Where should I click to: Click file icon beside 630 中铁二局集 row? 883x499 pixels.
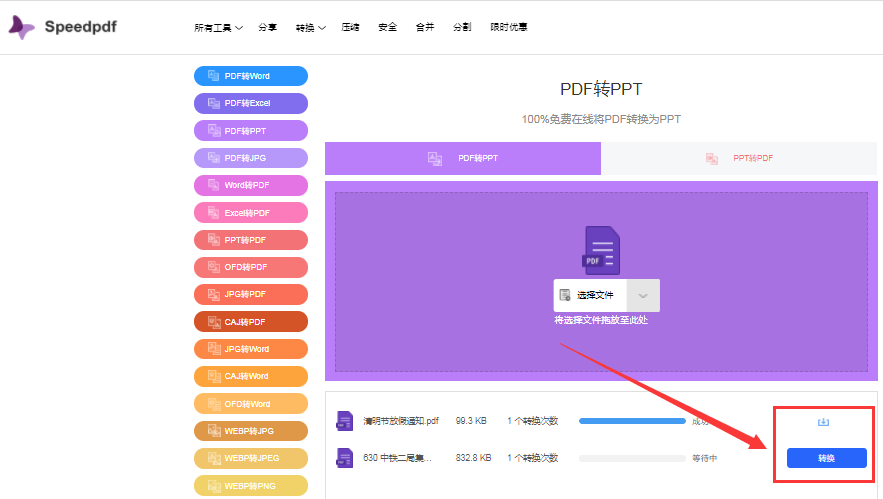[x=345, y=458]
